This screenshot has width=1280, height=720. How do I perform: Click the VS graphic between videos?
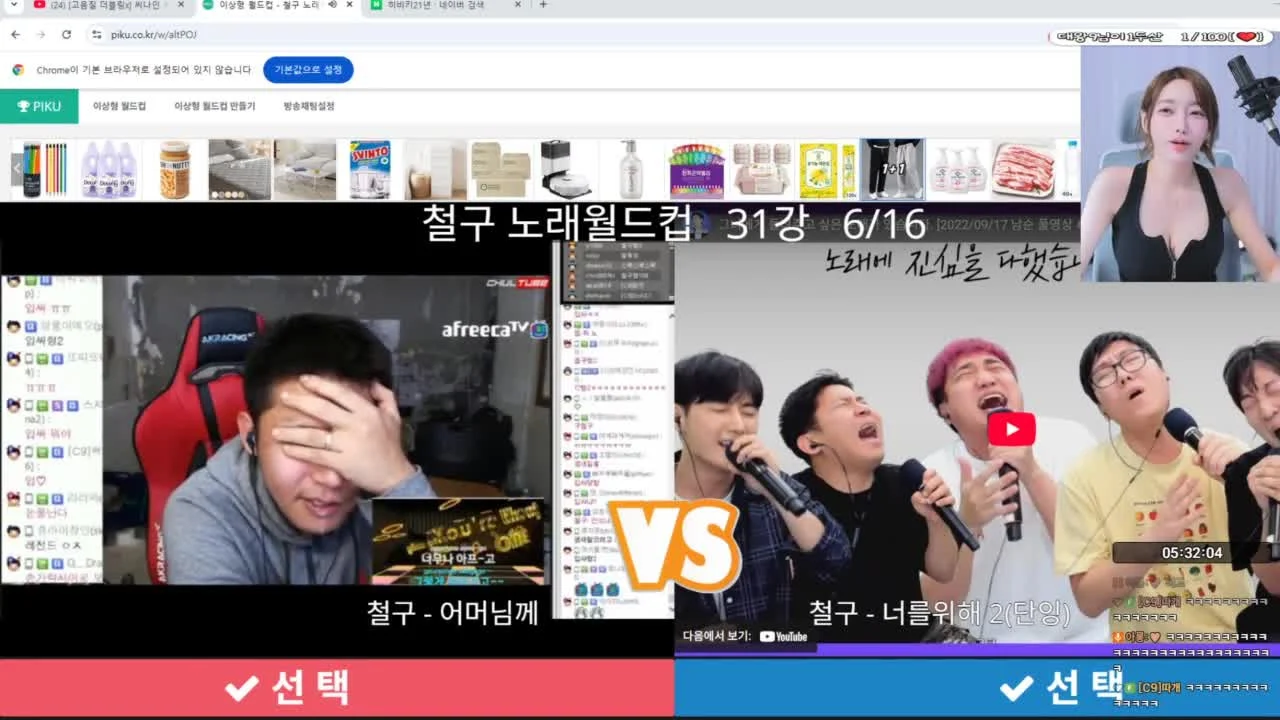click(x=675, y=546)
